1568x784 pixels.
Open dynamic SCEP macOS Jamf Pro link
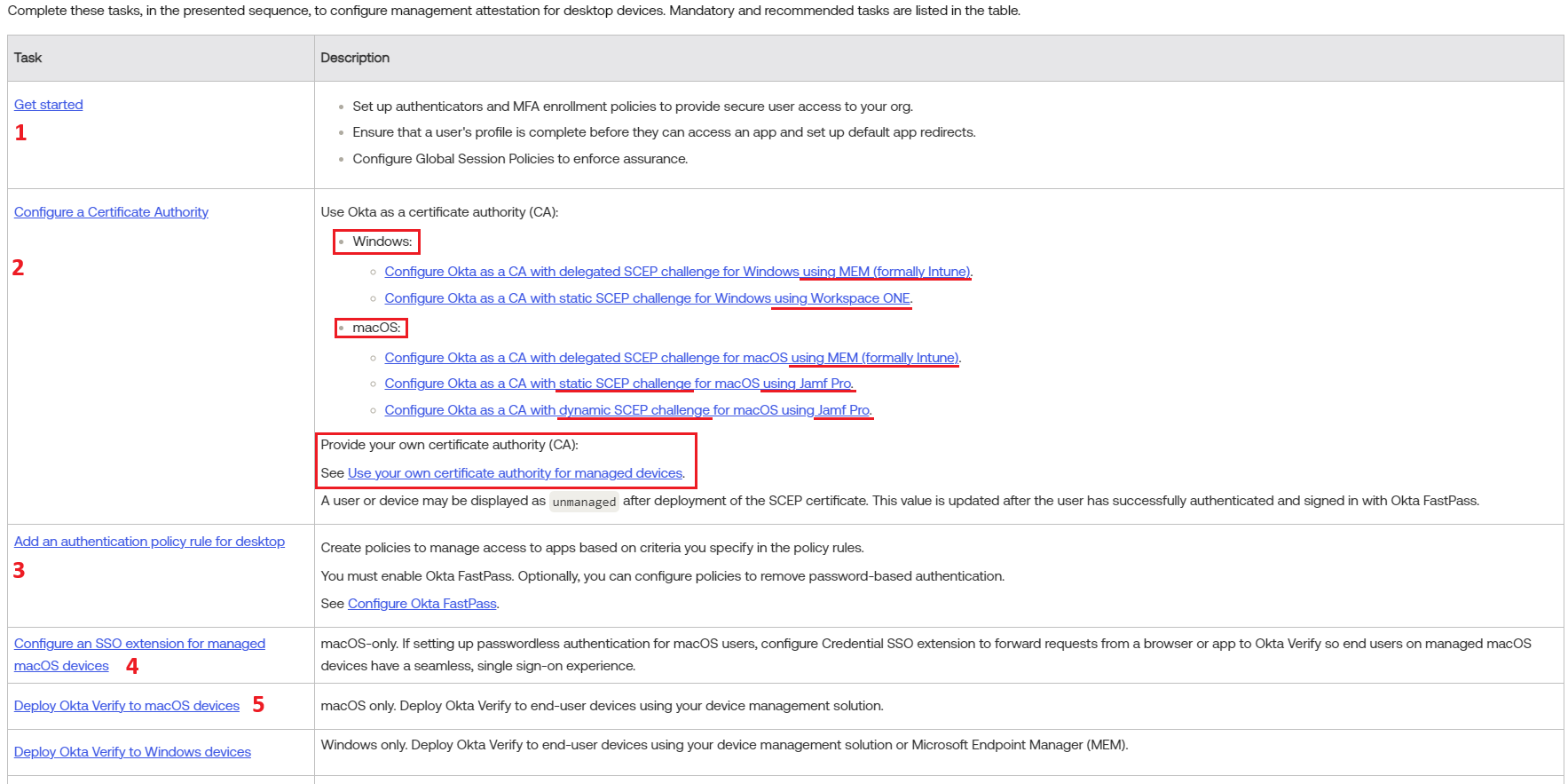(628, 410)
